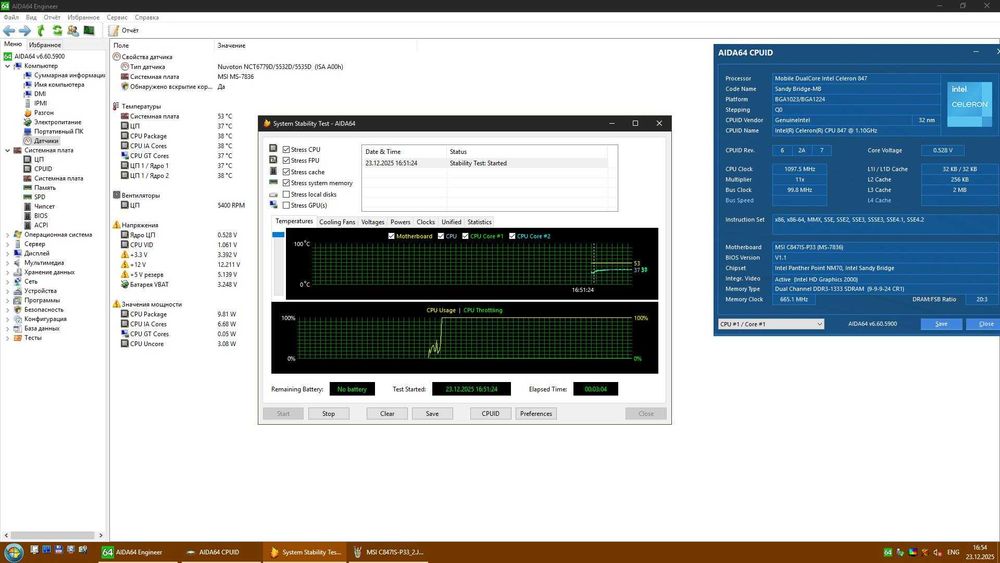Open the Report (Отчёт) toolbar button
1000x563 pixels.
coord(124,30)
